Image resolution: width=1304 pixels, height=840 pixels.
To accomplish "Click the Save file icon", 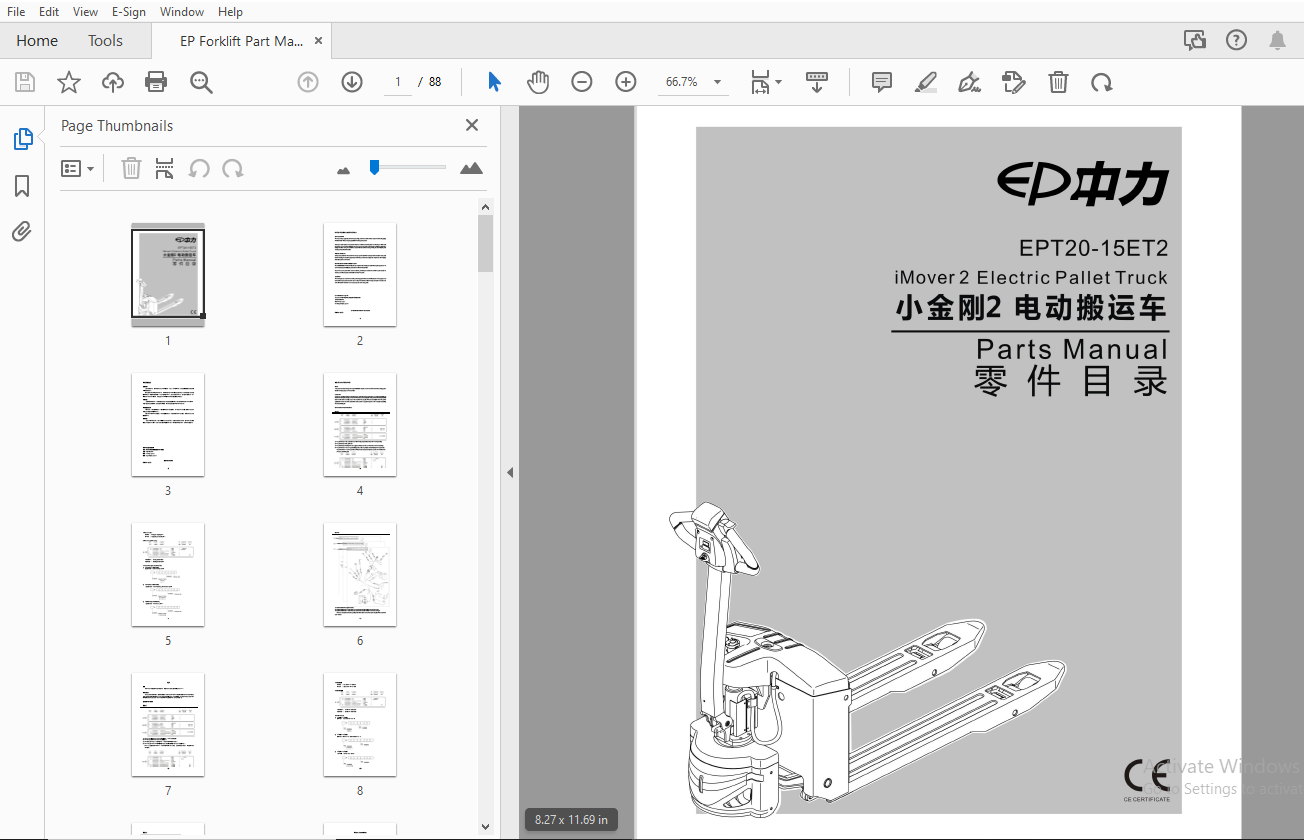I will click(x=25, y=82).
